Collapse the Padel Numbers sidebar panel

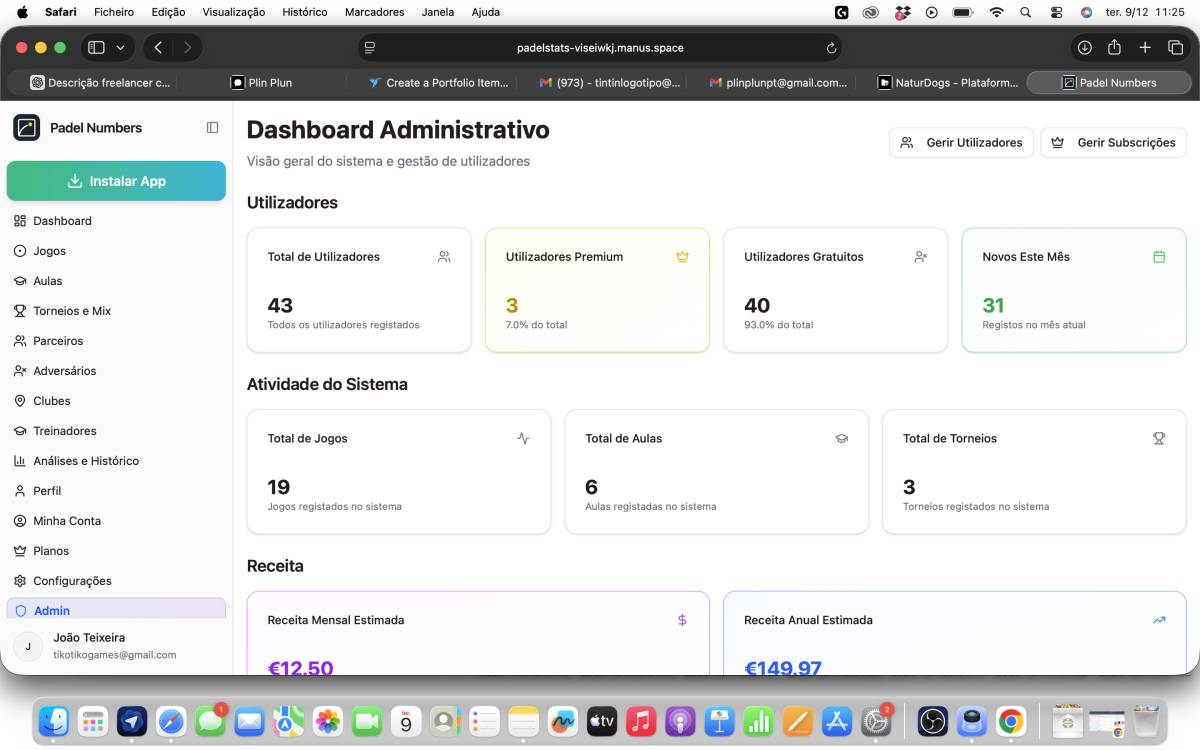tap(212, 128)
